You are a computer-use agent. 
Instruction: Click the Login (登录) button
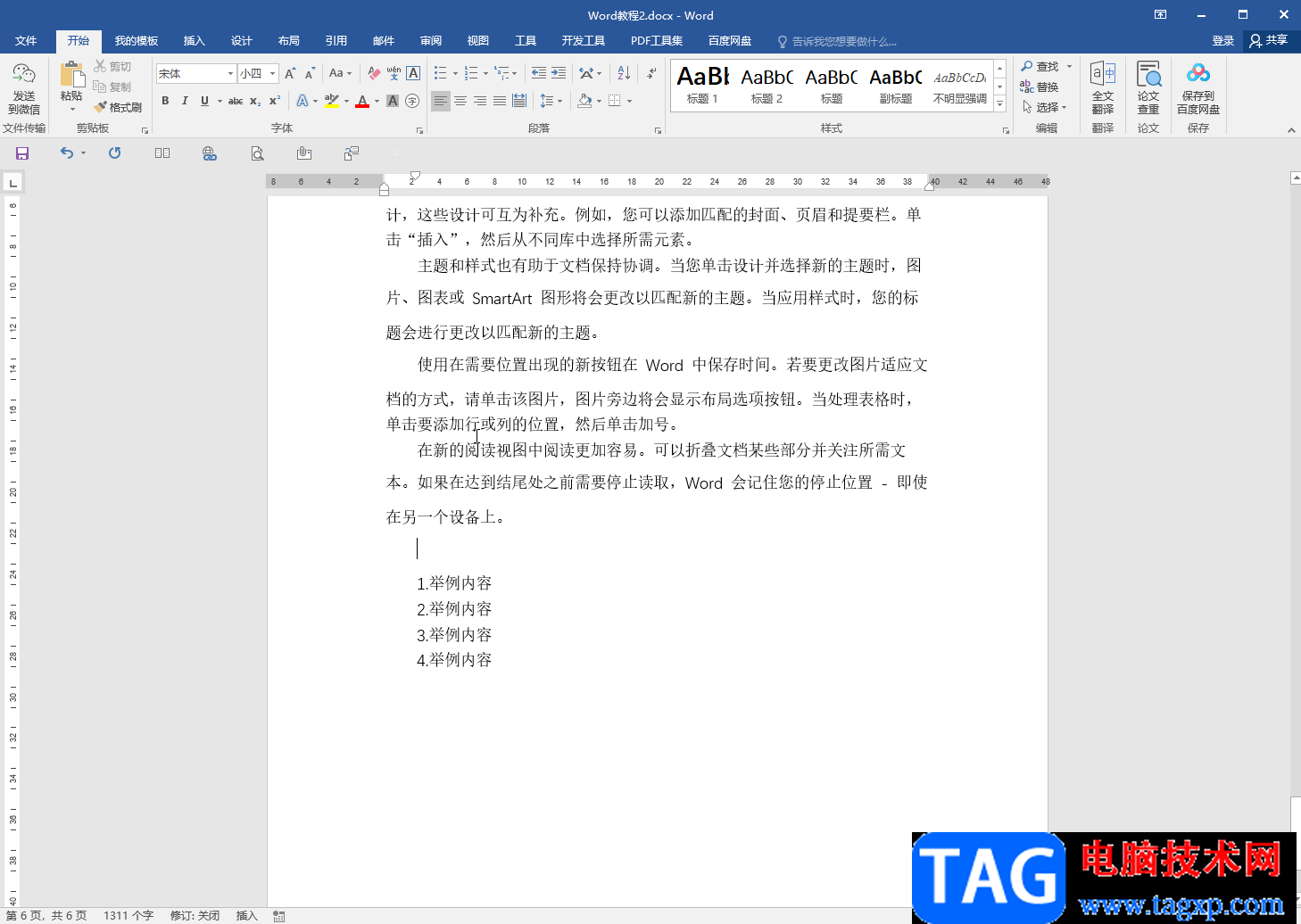[x=1223, y=41]
